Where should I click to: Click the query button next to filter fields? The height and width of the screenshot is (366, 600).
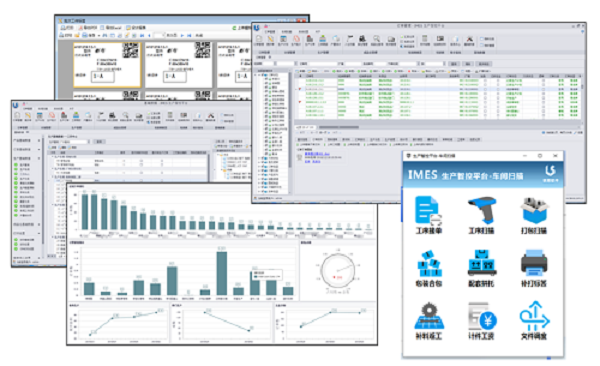454,64
